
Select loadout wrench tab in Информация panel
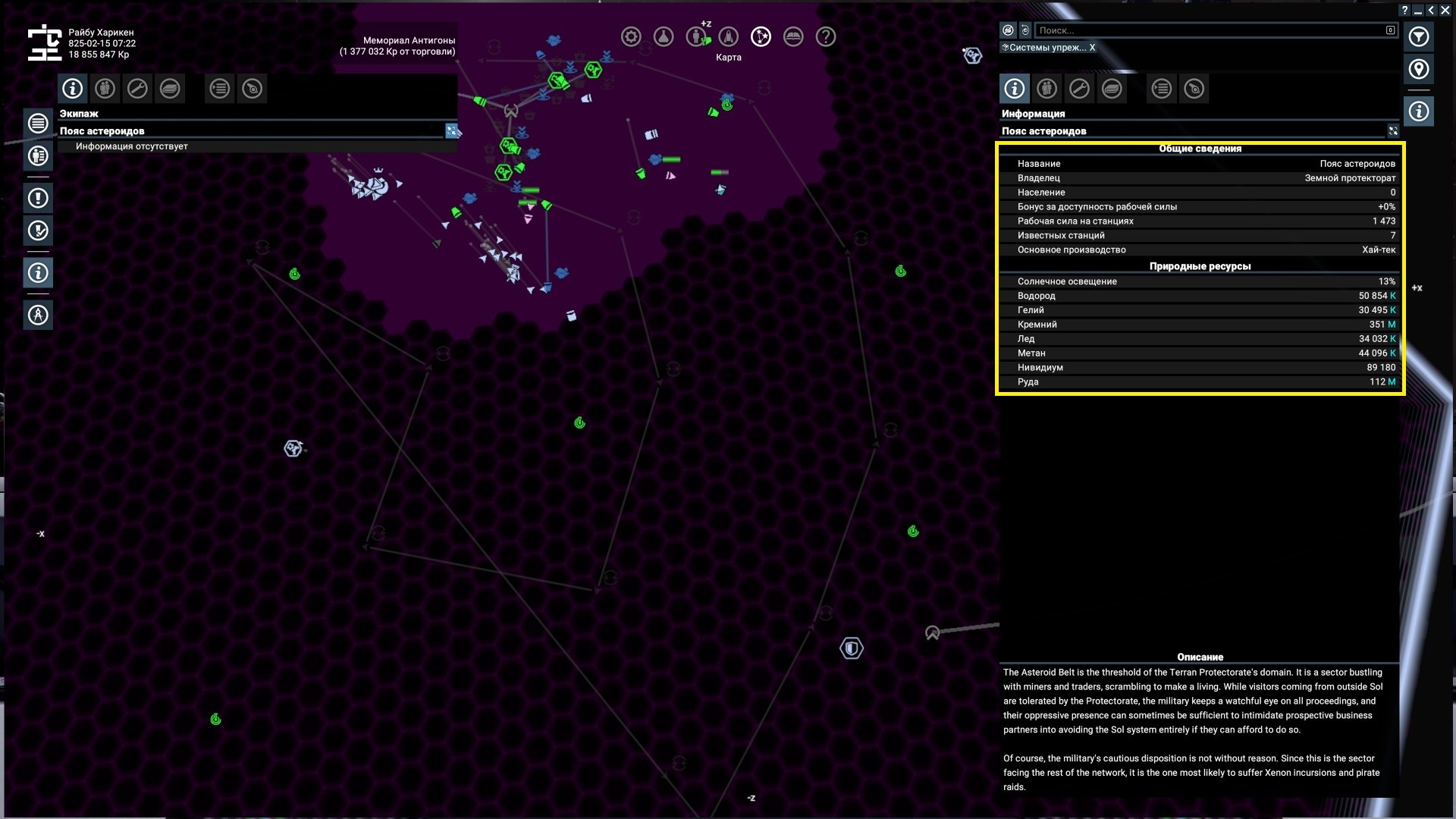click(1079, 89)
